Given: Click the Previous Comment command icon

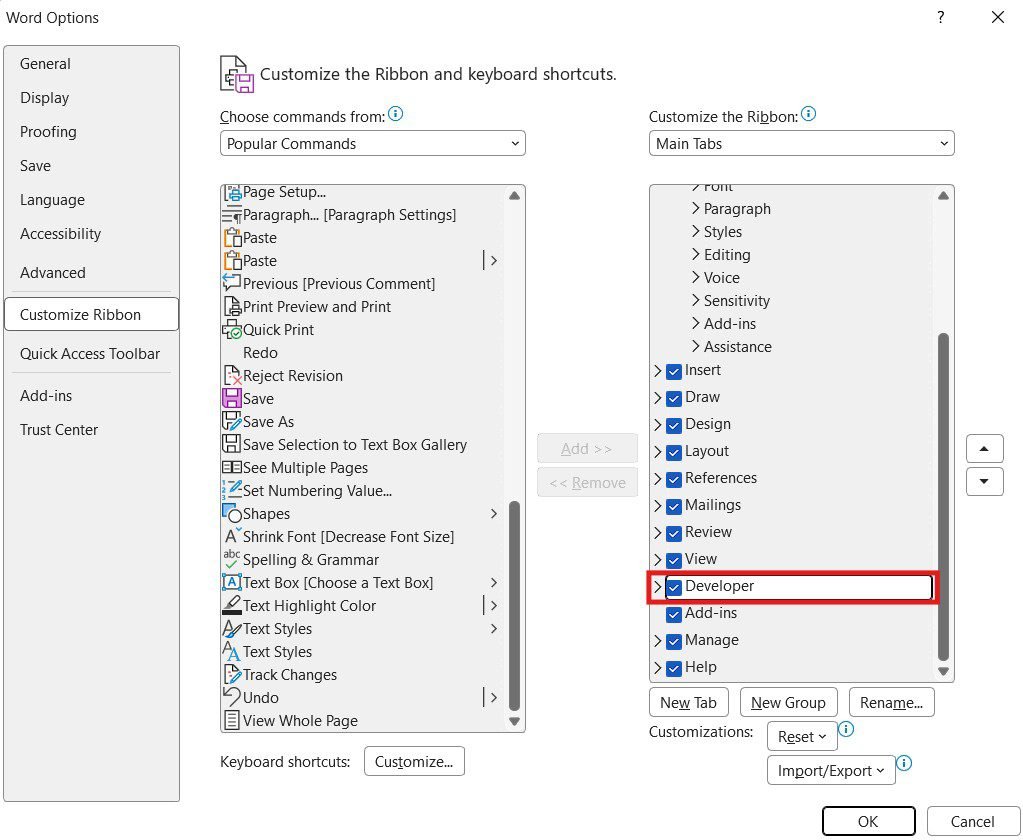Looking at the screenshot, I should click(x=232, y=284).
